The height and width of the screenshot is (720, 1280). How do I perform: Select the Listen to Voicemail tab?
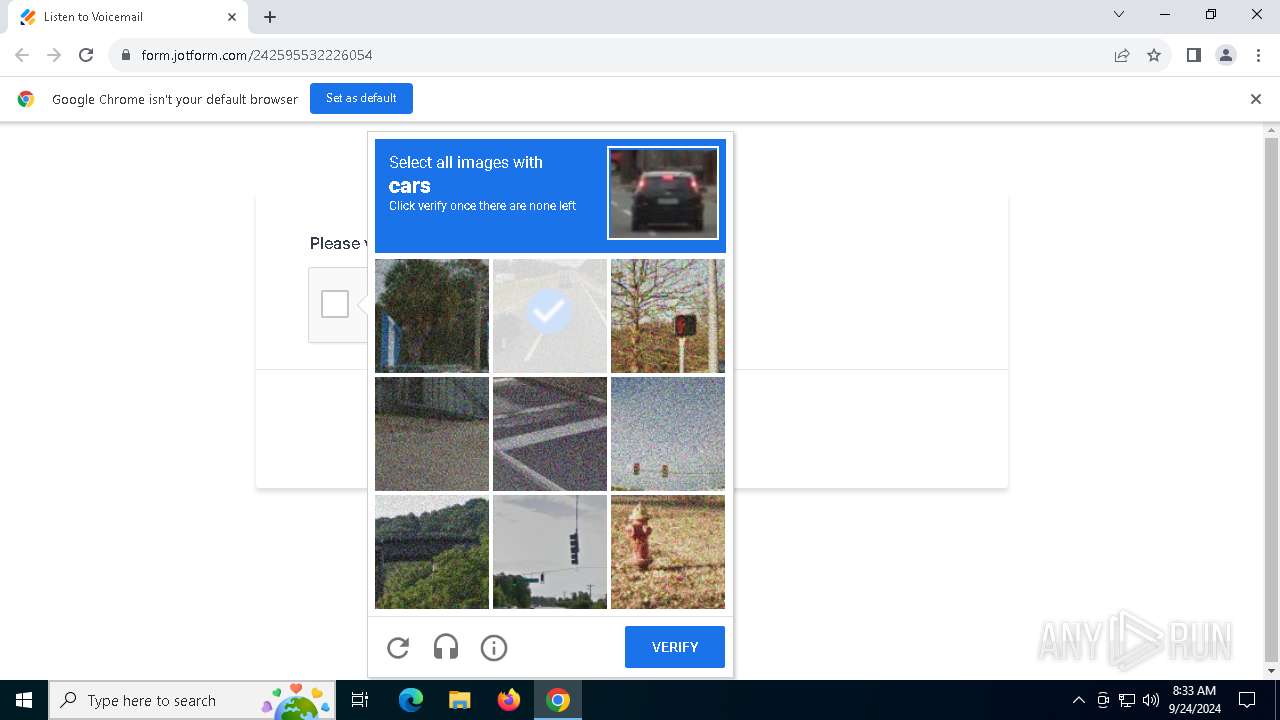(x=127, y=17)
